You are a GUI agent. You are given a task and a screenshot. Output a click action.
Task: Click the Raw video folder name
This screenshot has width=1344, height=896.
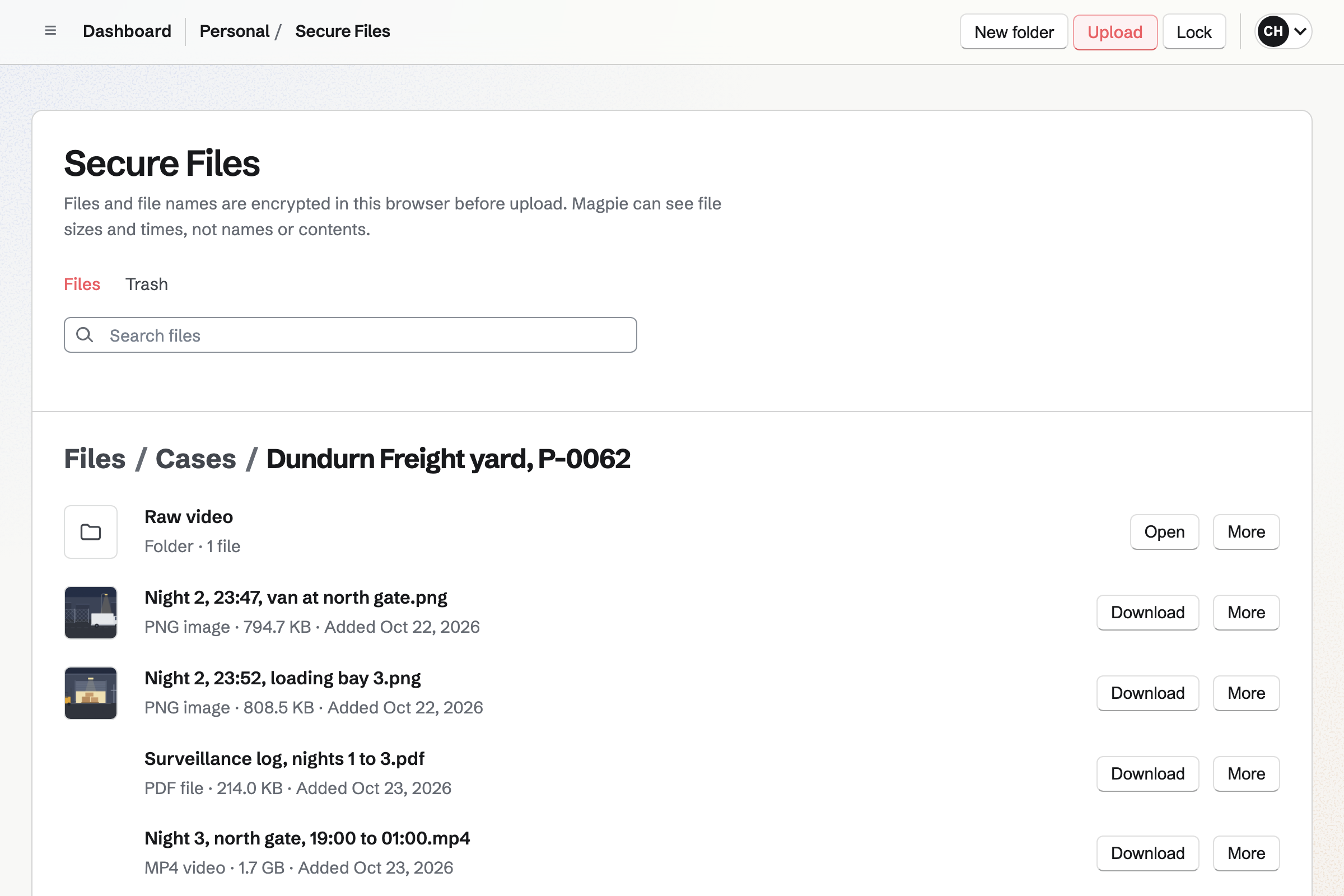189,516
